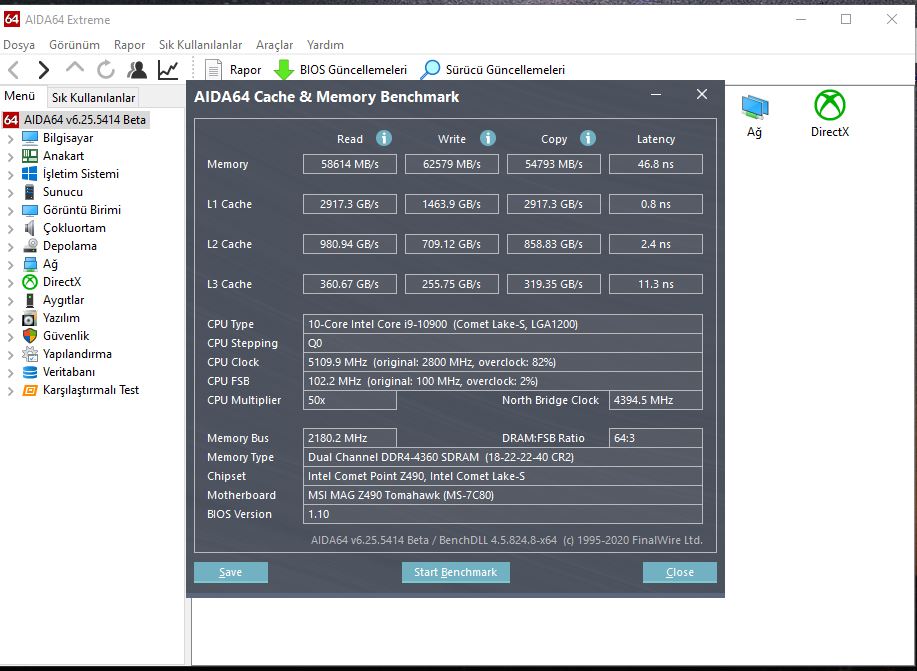Click the up-level arrow in toolbar
The image size is (917, 671).
75,68
